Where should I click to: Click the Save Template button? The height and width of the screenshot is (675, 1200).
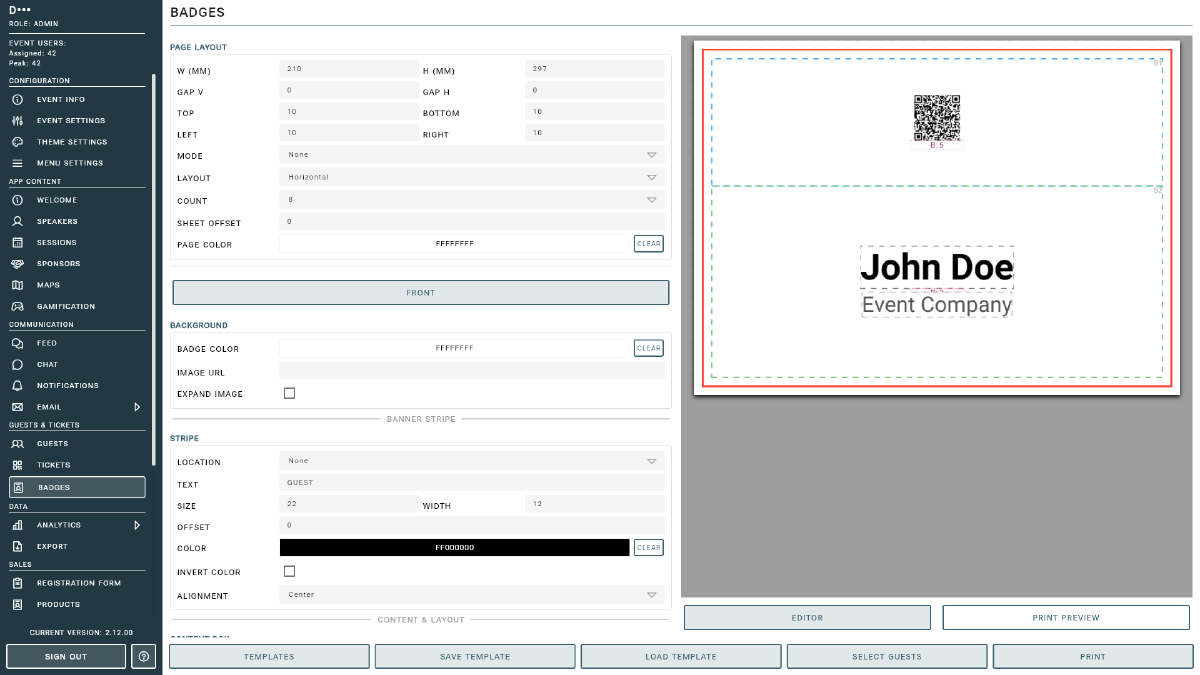[475, 657]
